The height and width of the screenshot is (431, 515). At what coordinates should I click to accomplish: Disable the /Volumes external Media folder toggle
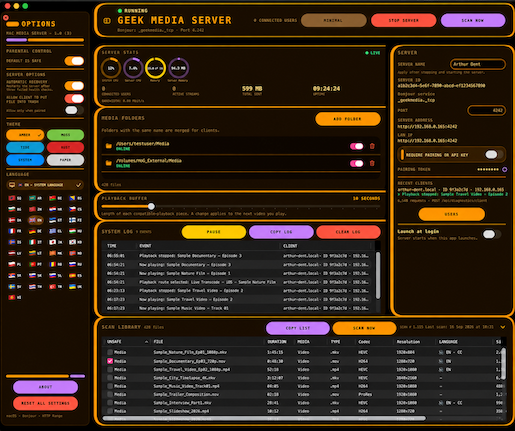(x=357, y=163)
